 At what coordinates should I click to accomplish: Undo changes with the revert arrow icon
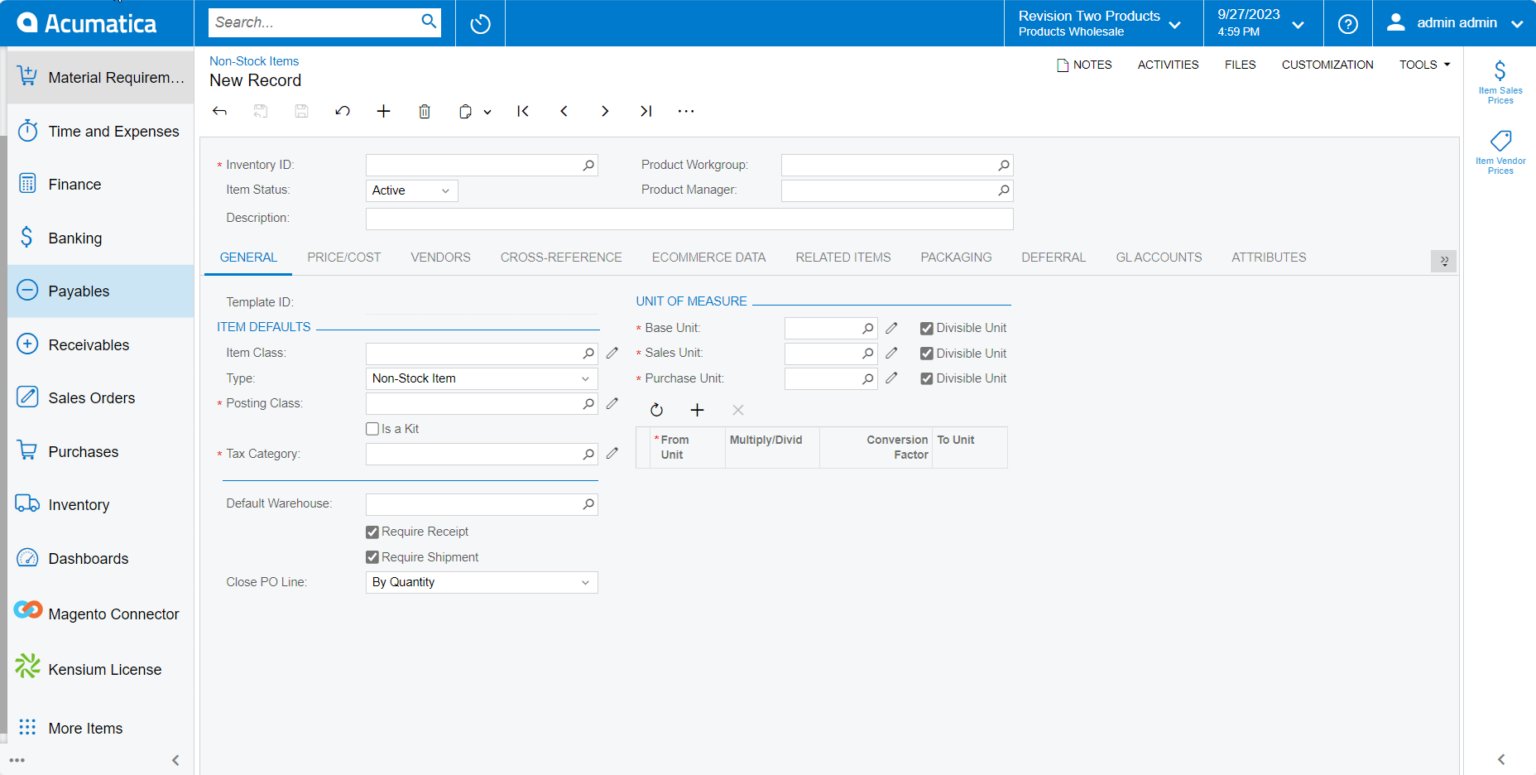(342, 111)
